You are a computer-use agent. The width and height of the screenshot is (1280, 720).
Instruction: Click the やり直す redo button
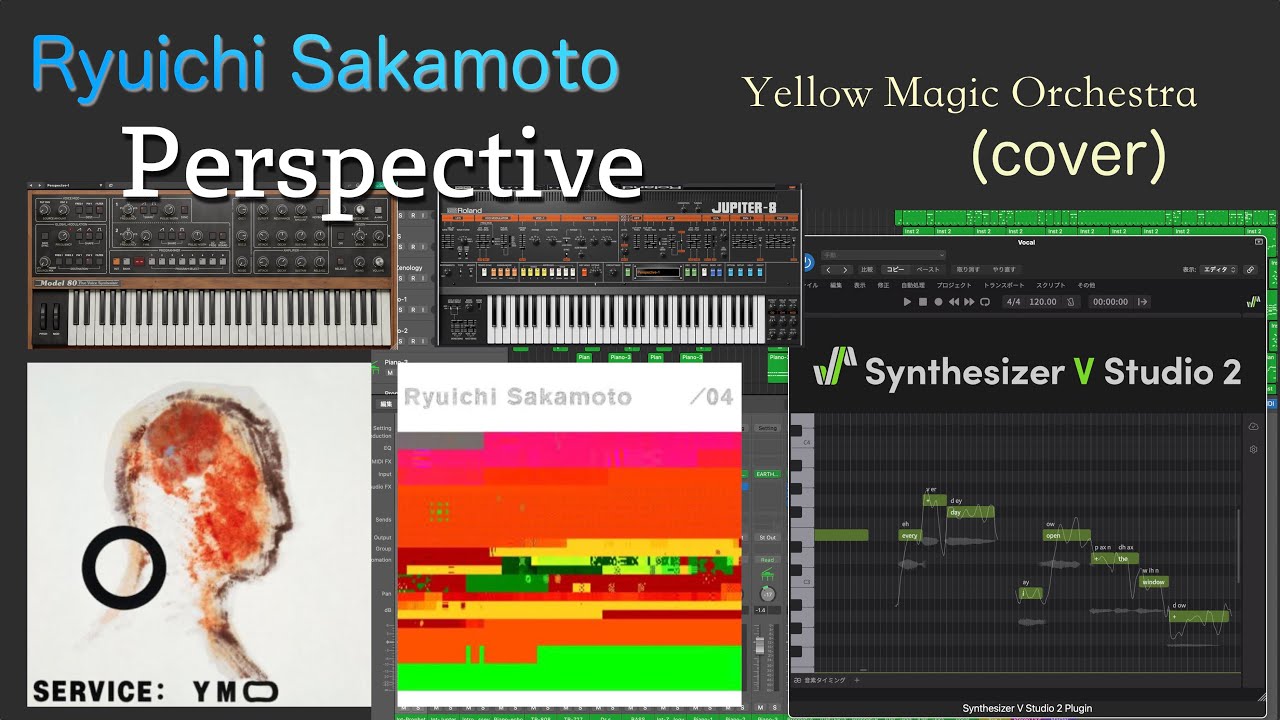(1004, 269)
